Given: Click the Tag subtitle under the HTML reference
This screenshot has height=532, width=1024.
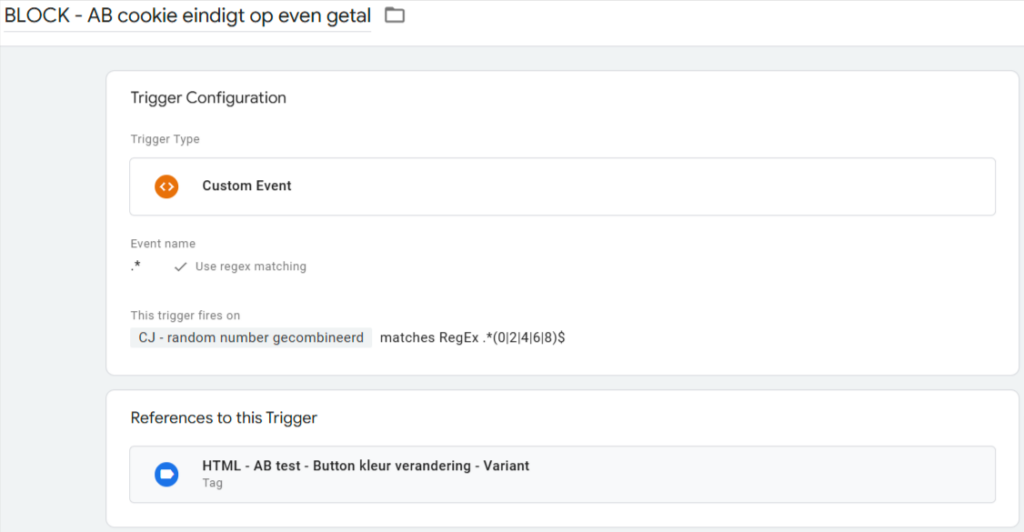Looking at the screenshot, I should [x=212, y=483].
